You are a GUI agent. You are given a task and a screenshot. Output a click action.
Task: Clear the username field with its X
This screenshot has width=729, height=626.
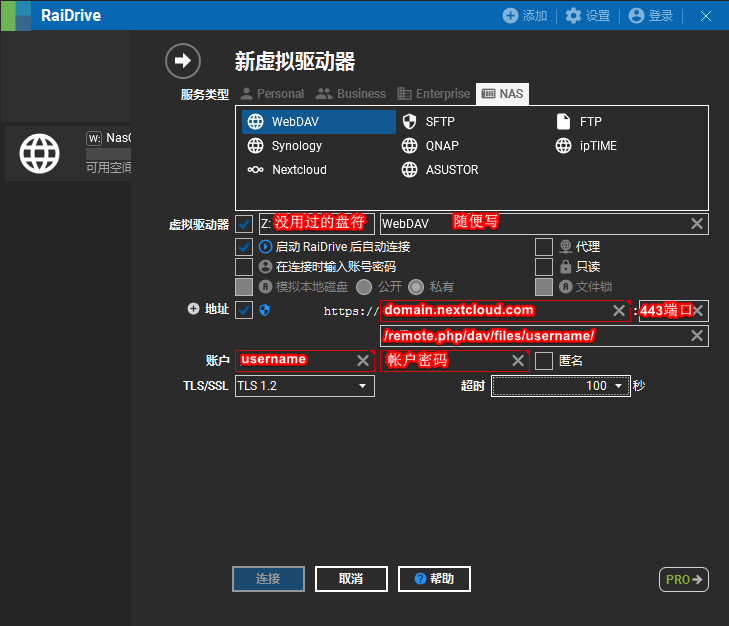[x=363, y=360]
